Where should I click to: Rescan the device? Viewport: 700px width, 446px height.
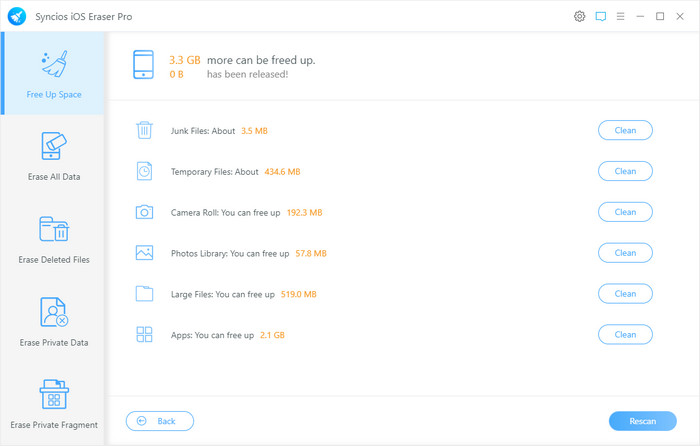(x=642, y=421)
